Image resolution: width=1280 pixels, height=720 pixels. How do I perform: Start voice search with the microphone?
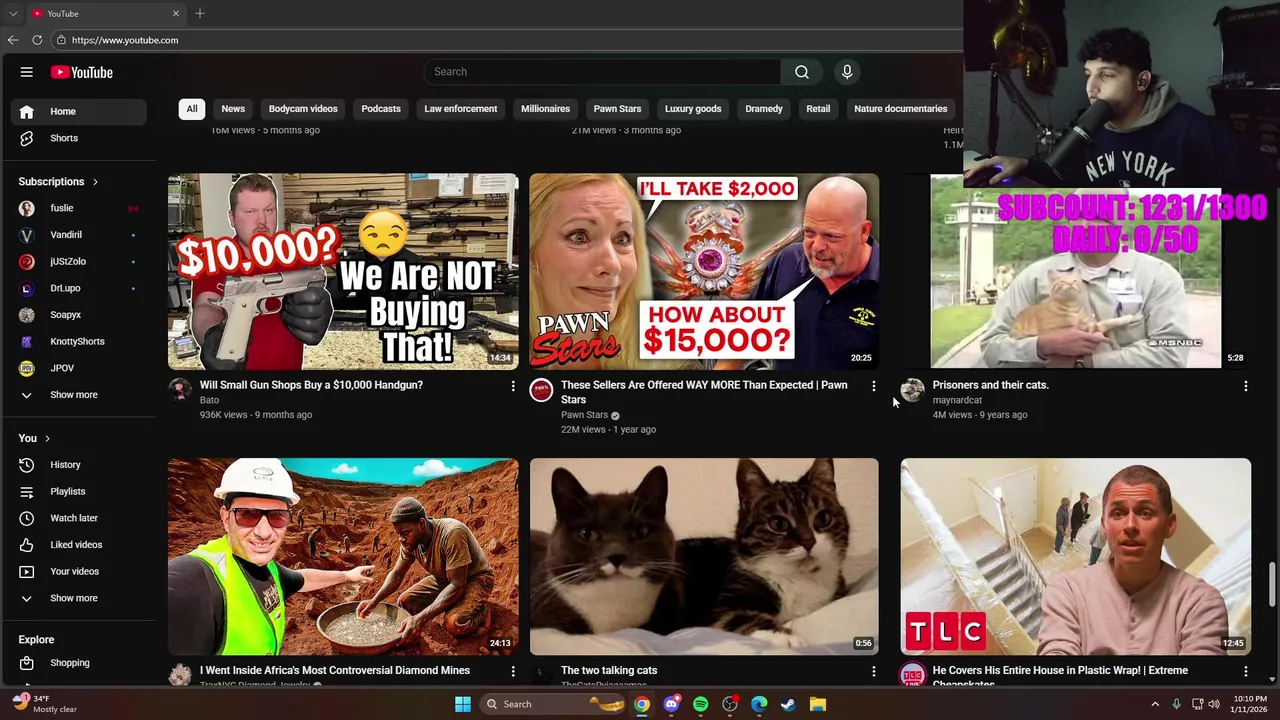click(847, 72)
